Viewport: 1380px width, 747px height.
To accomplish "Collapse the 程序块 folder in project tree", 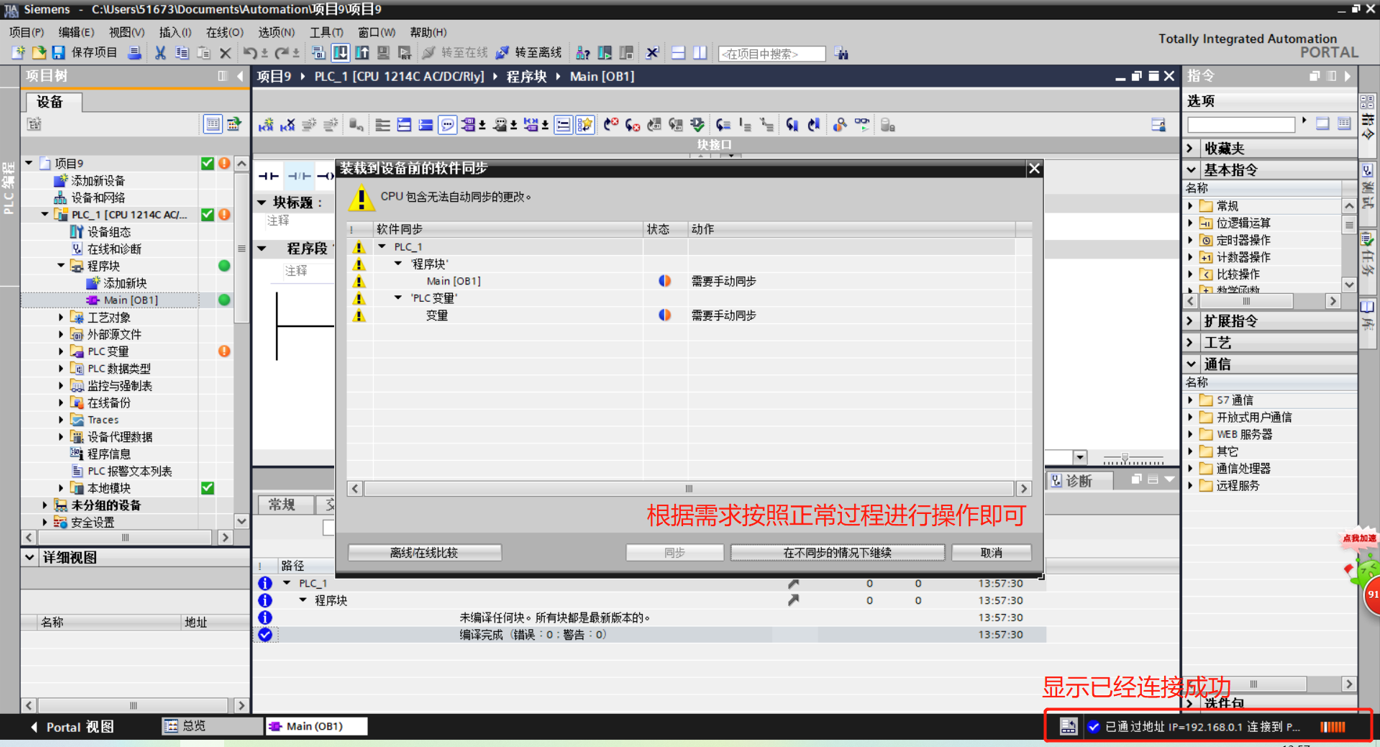I will pyautogui.click(x=61, y=266).
